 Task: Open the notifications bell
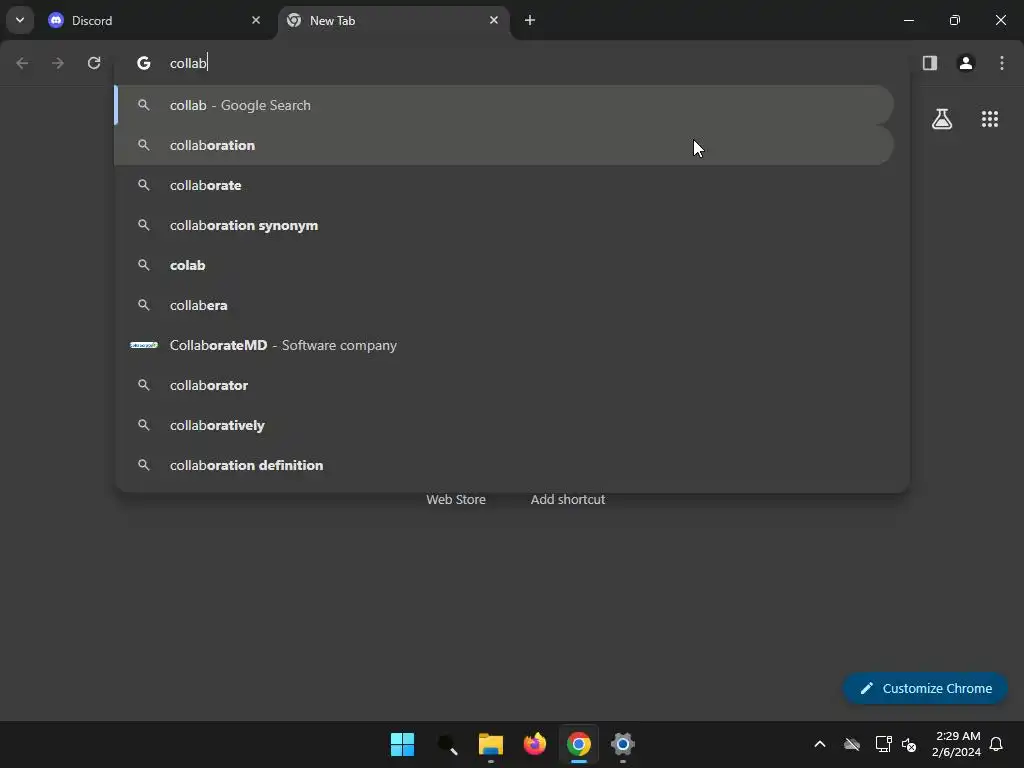[x=996, y=744]
